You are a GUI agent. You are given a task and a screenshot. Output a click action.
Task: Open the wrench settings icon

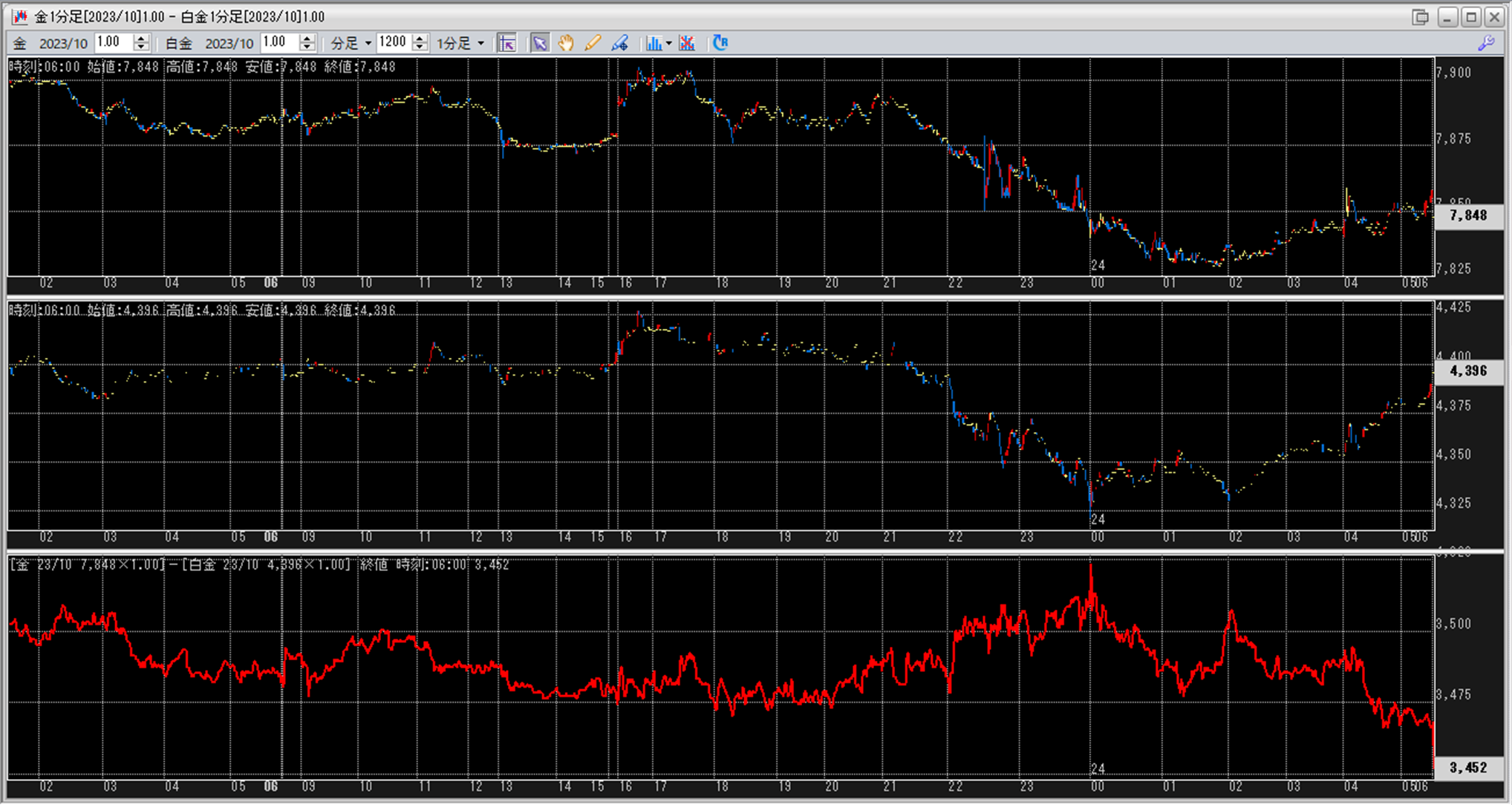(1486, 43)
